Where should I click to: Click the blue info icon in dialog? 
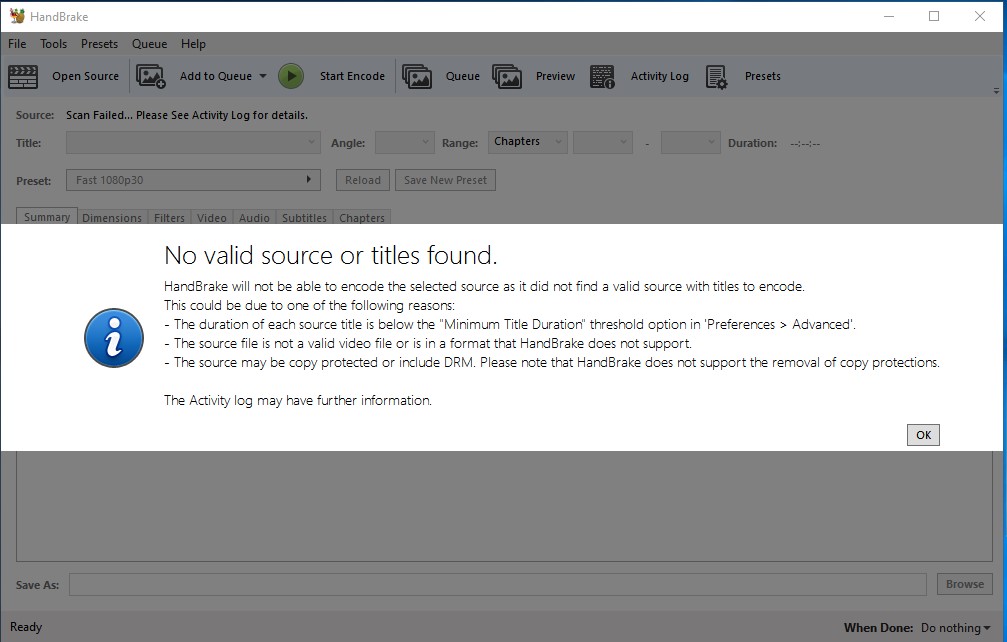point(112,339)
